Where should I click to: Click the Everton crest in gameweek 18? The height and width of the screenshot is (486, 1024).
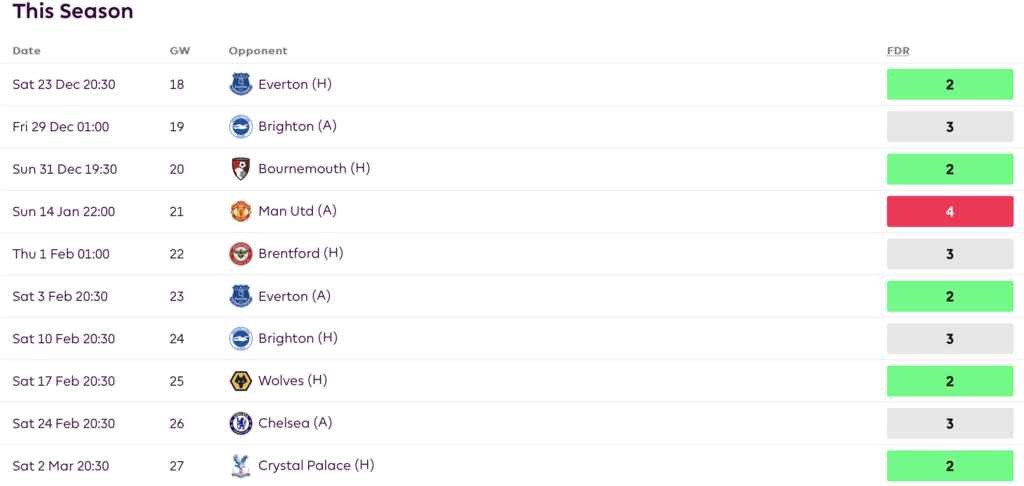coord(240,85)
